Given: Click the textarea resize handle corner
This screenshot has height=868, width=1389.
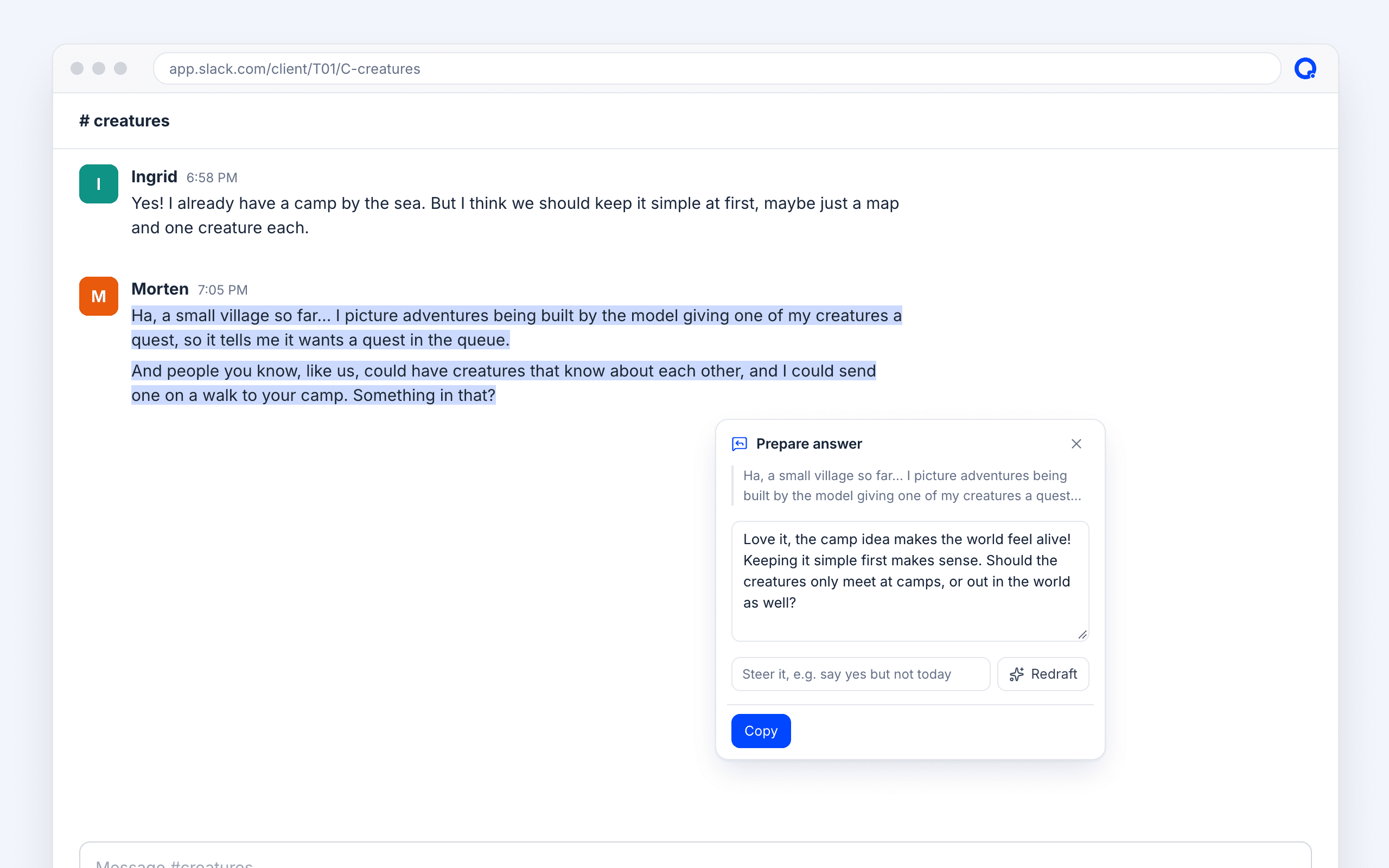Looking at the screenshot, I should (1082, 634).
